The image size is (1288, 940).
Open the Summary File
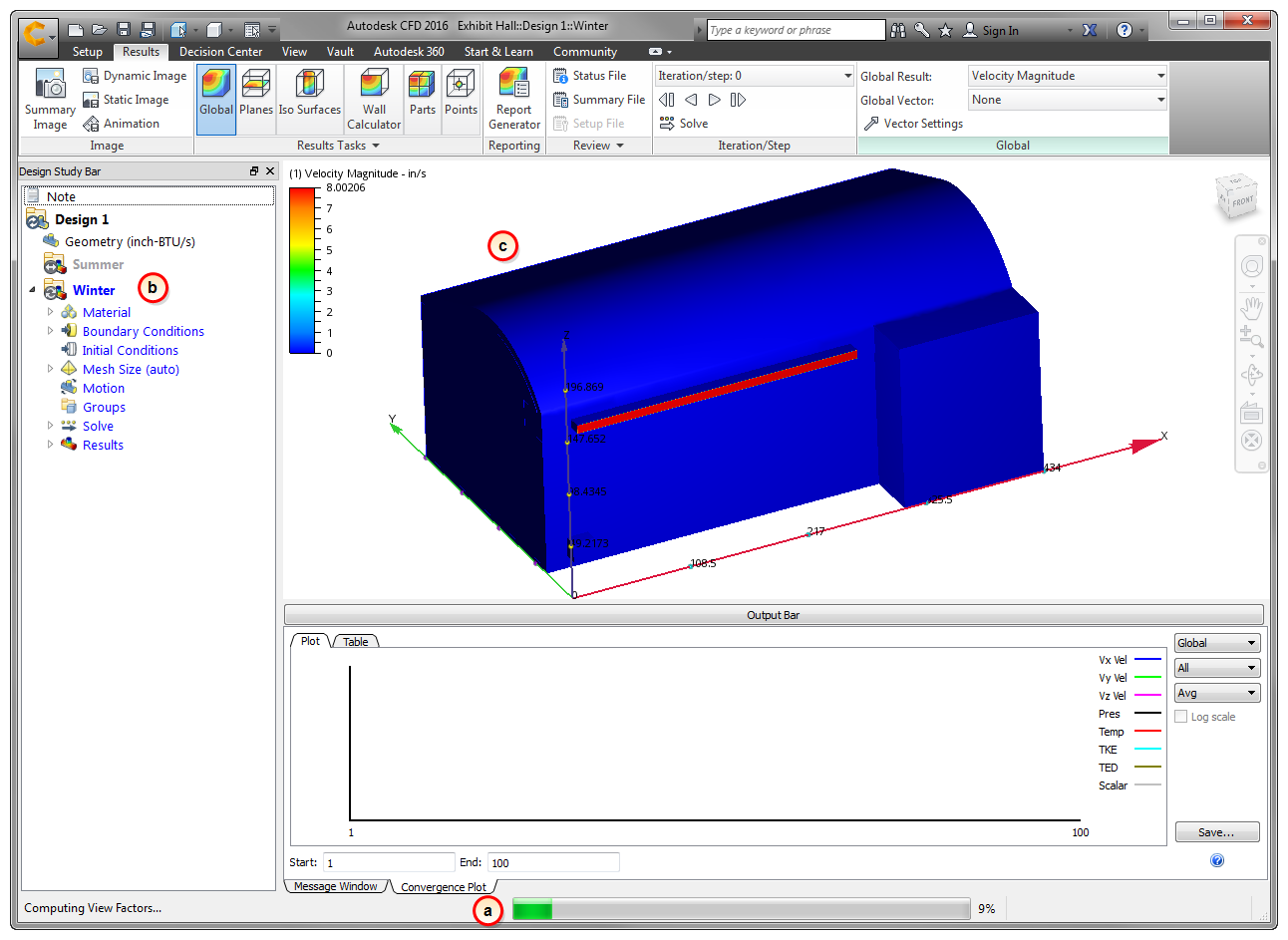pyautogui.click(x=599, y=100)
